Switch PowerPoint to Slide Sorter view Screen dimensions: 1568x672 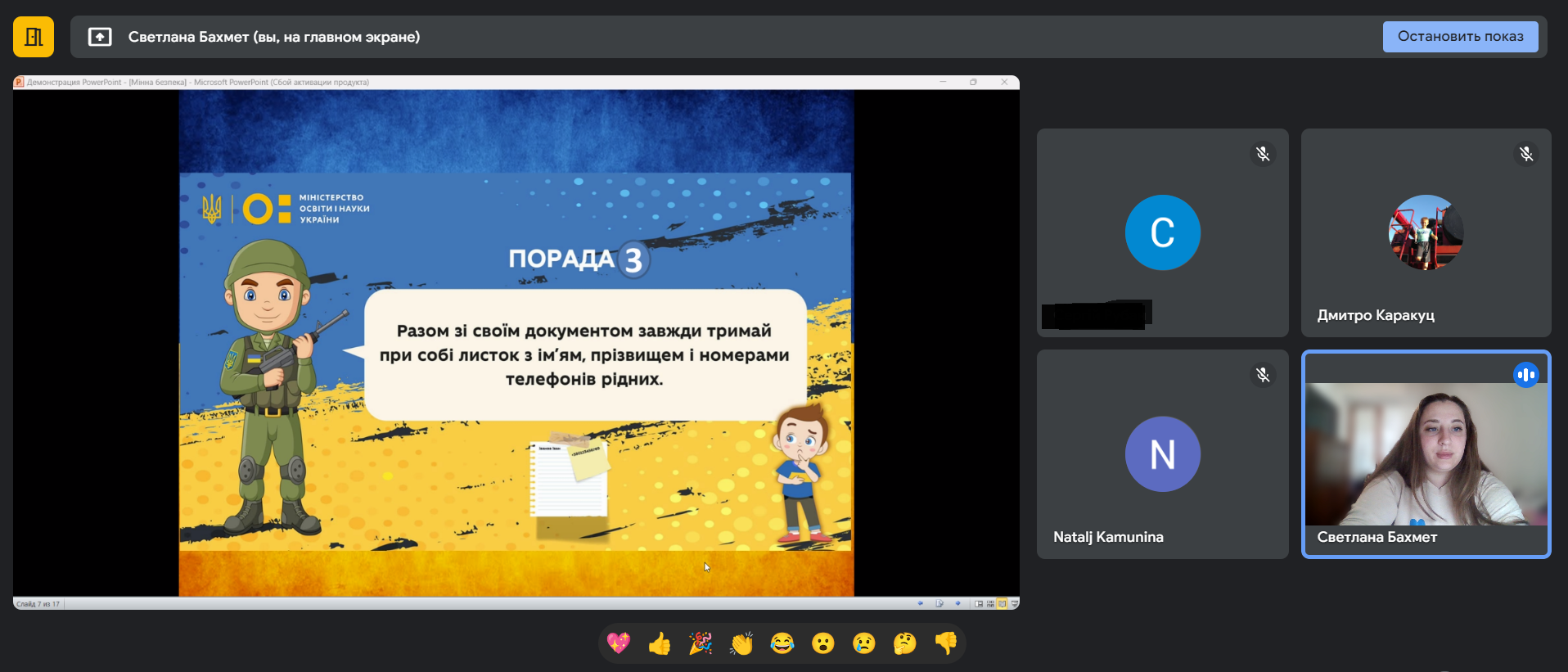990,604
